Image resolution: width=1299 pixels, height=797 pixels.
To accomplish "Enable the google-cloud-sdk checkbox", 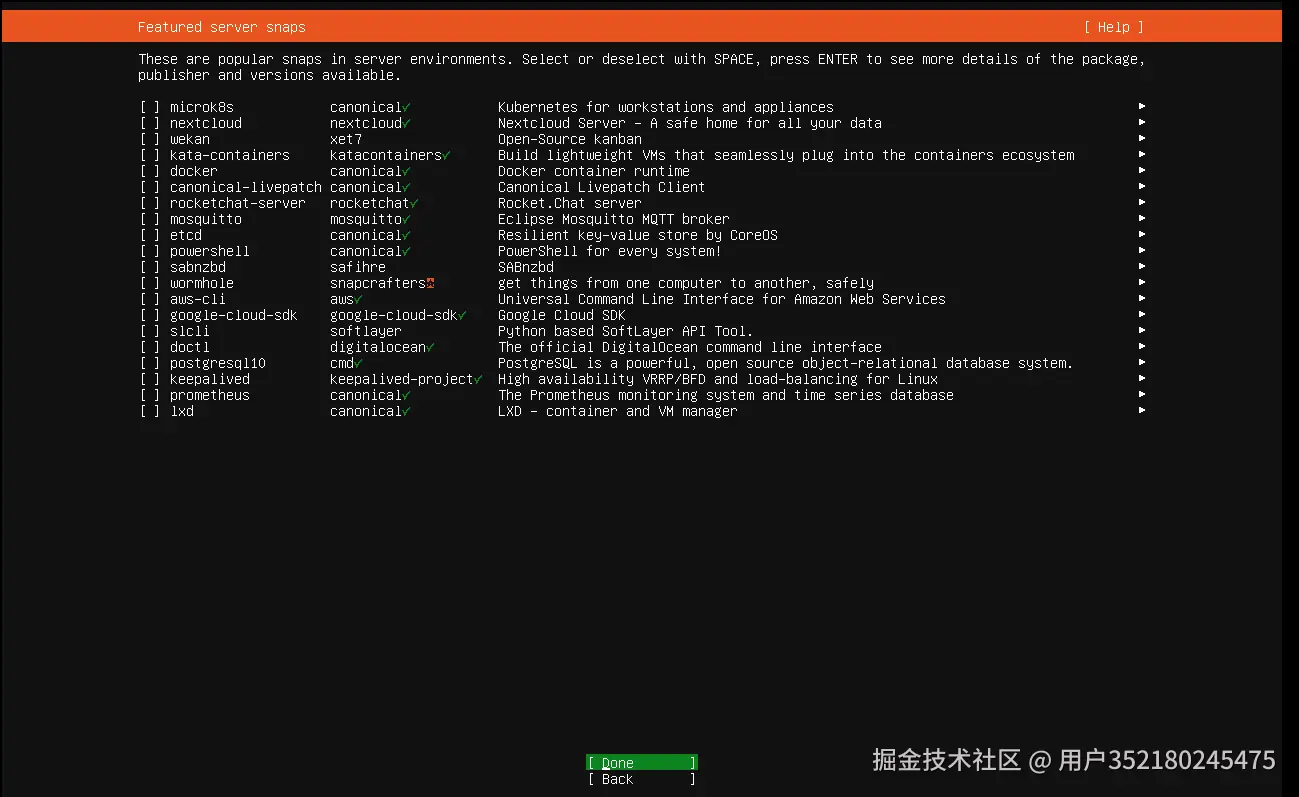I will (150, 315).
